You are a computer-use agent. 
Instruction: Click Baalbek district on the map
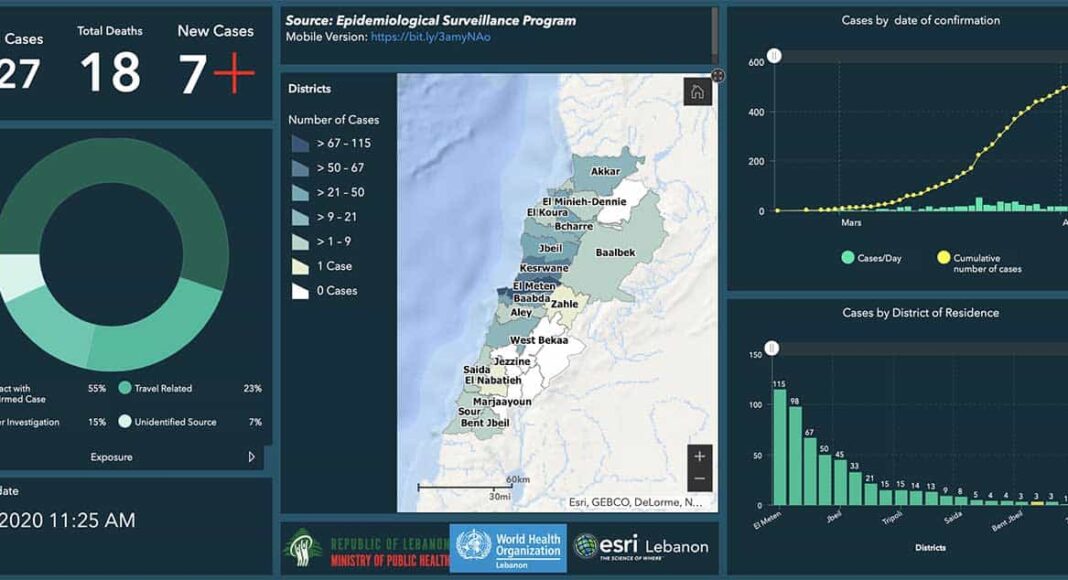pyautogui.click(x=616, y=253)
